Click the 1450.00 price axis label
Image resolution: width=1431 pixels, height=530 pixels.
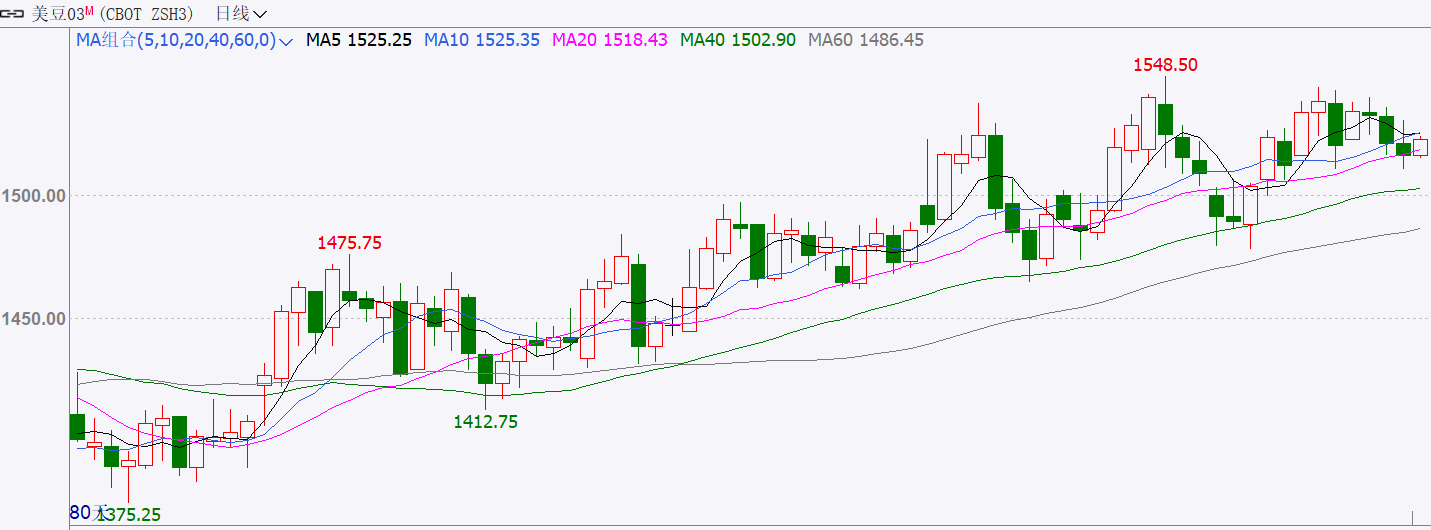point(34,319)
